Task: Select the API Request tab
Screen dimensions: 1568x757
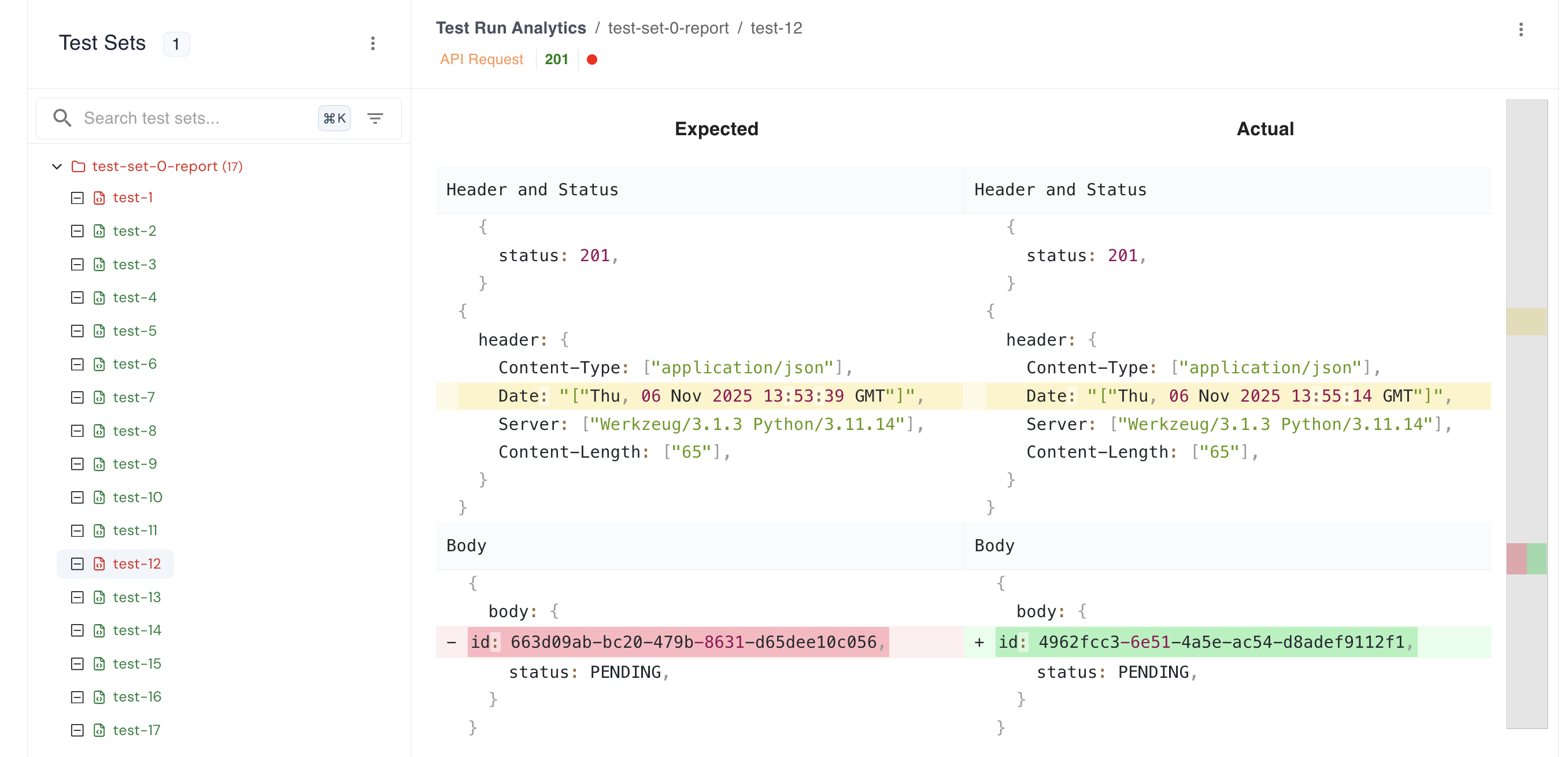Action: click(x=482, y=59)
